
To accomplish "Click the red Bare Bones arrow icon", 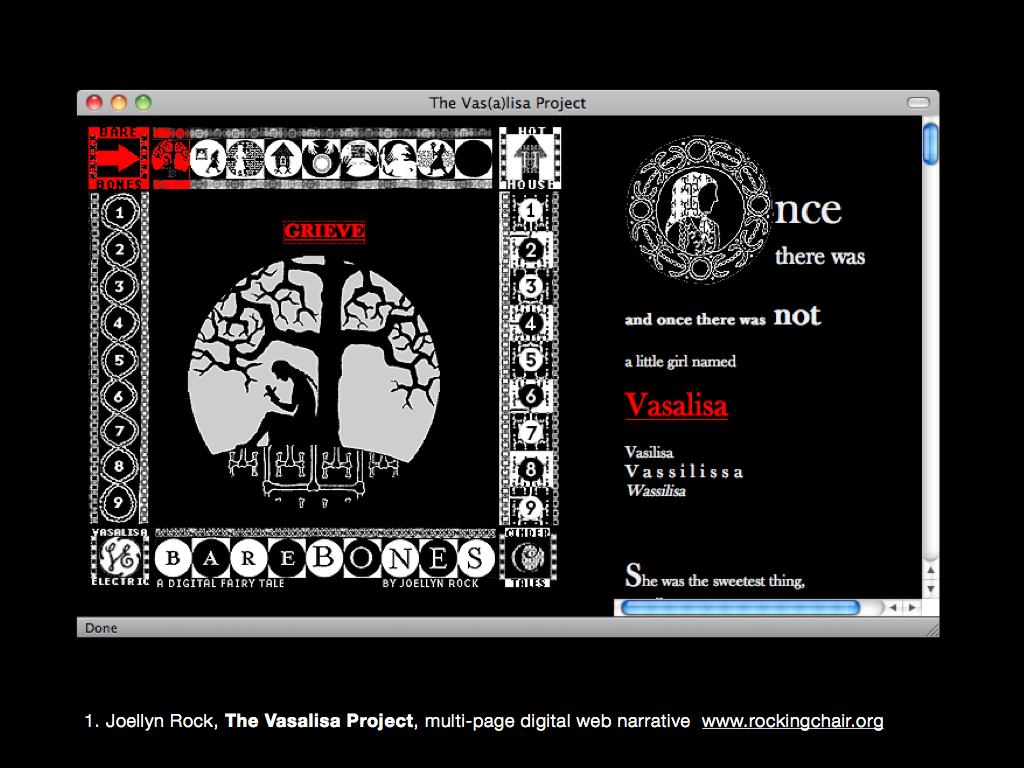I will [x=120, y=158].
